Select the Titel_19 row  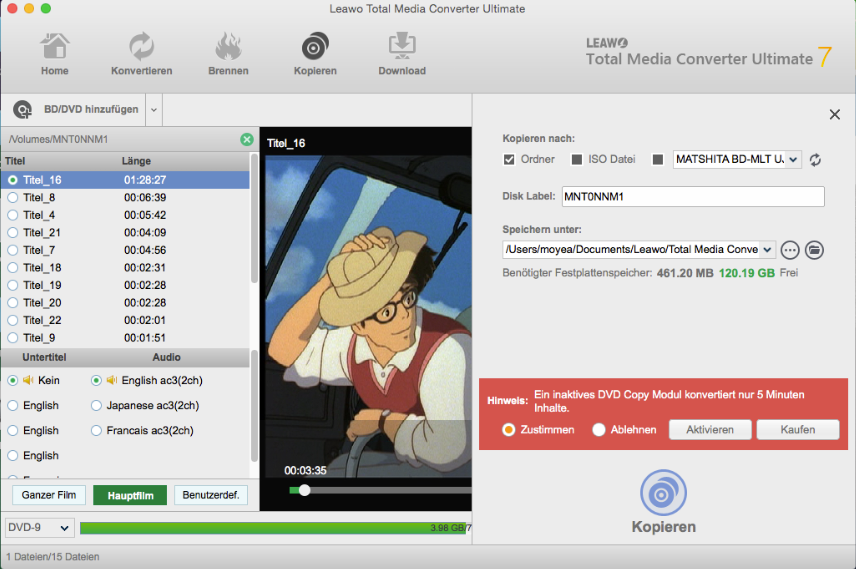click(126, 284)
